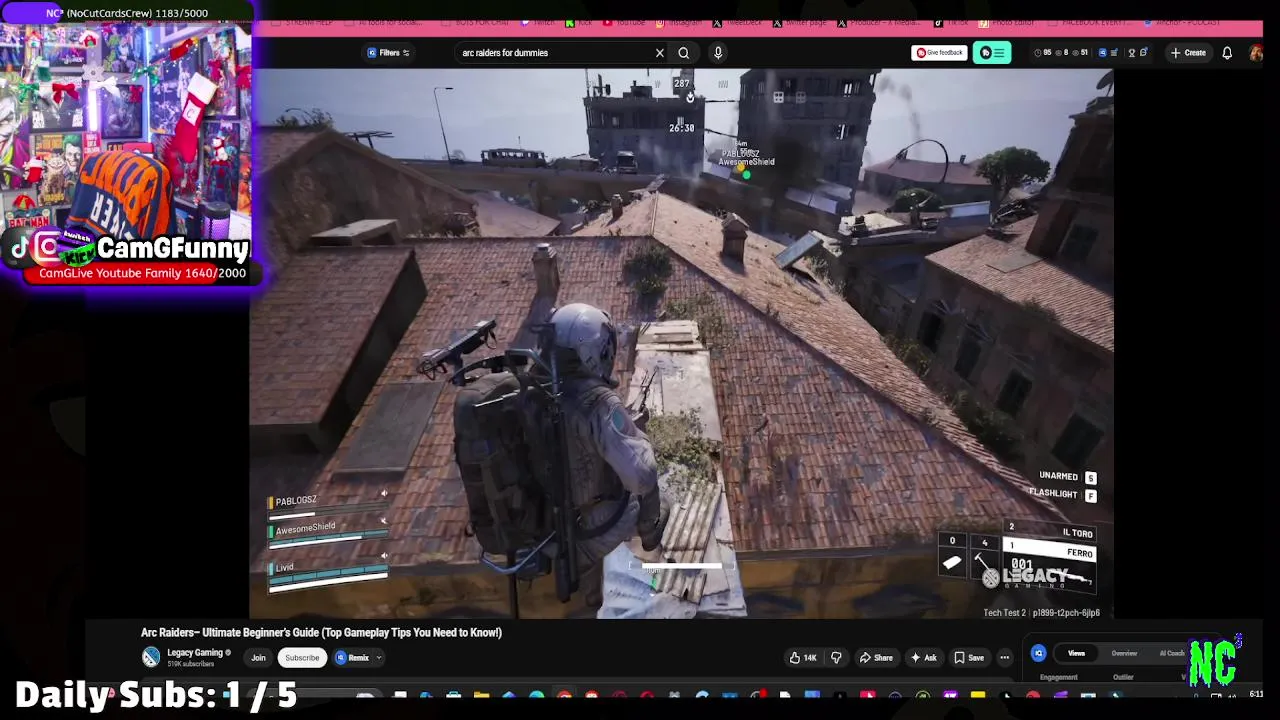The height and width of the screenshot is (720, 1280).
Task: Click the blue vidIQ panel icon
Action: tap(1038, 653)
